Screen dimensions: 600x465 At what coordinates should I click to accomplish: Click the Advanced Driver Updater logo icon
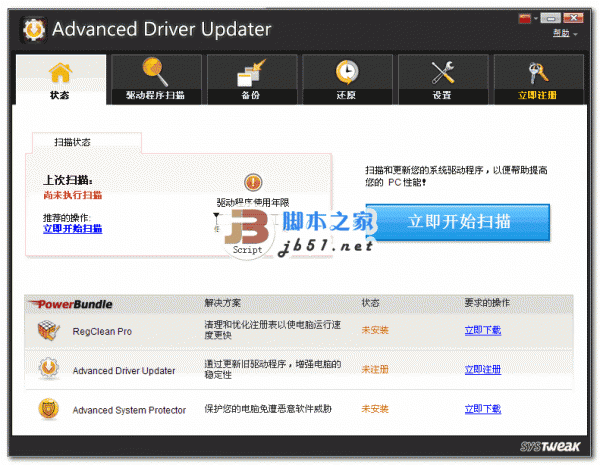click(x=34, y=29)
